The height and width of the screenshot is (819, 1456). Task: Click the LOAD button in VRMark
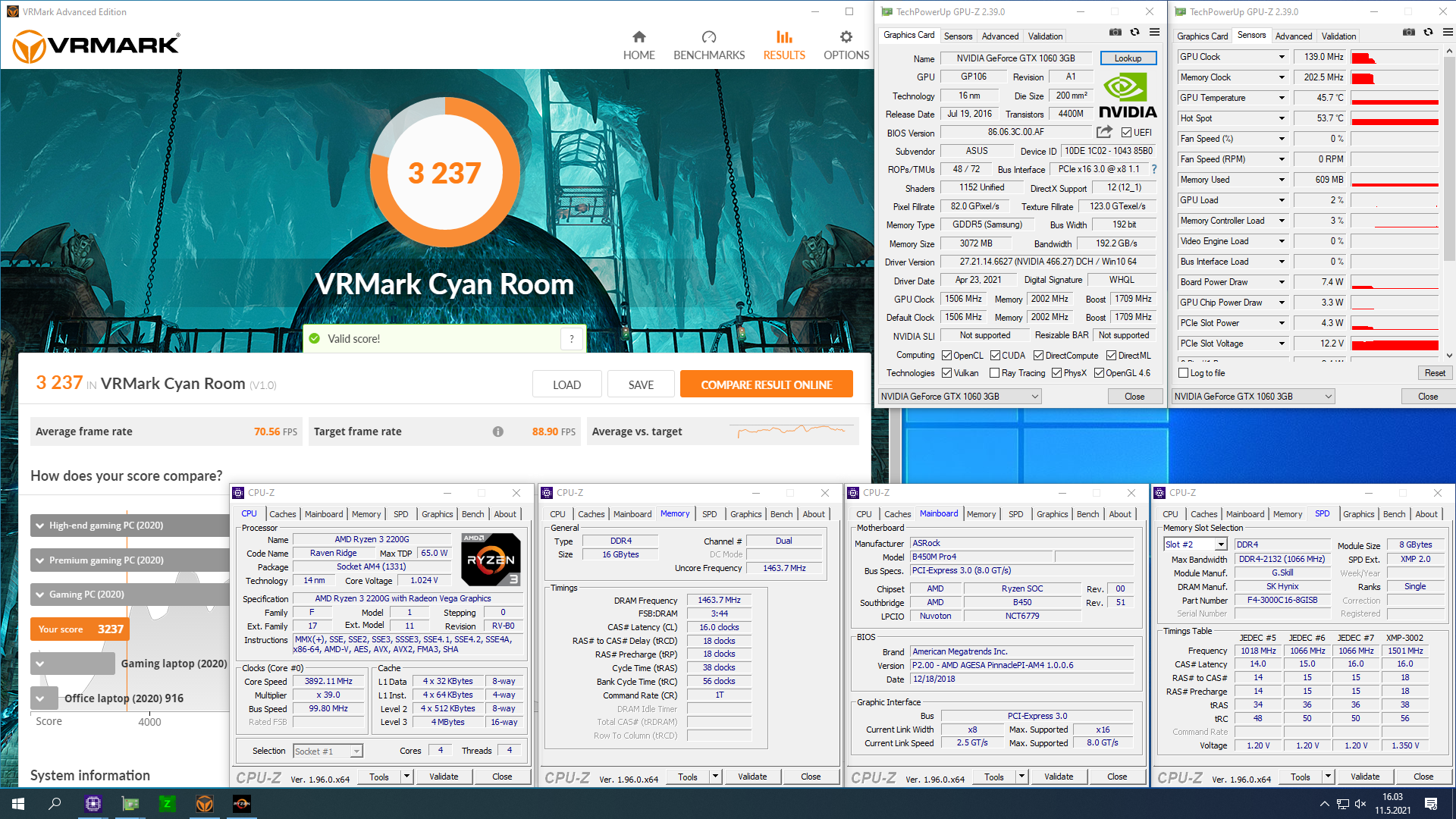pos(566,384)
